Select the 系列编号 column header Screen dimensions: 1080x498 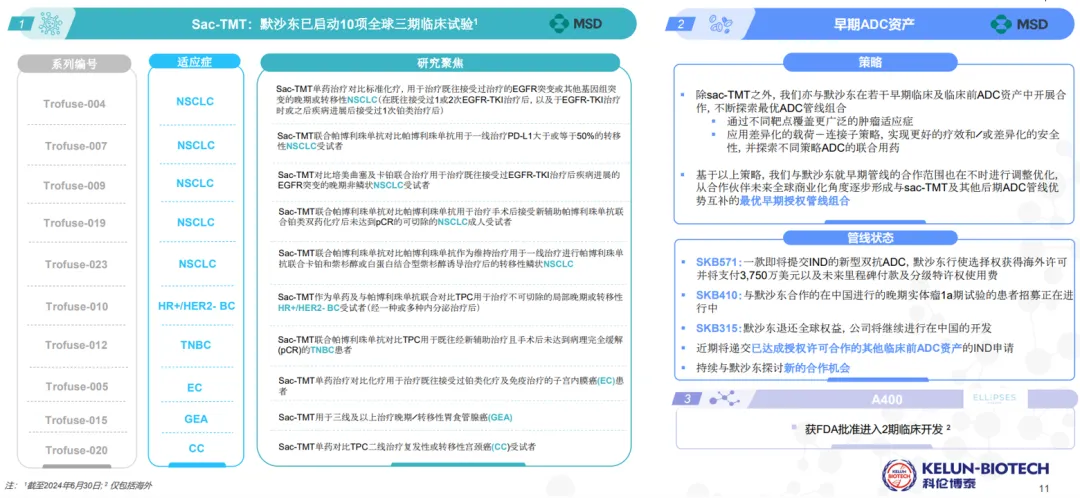point(75,63)
